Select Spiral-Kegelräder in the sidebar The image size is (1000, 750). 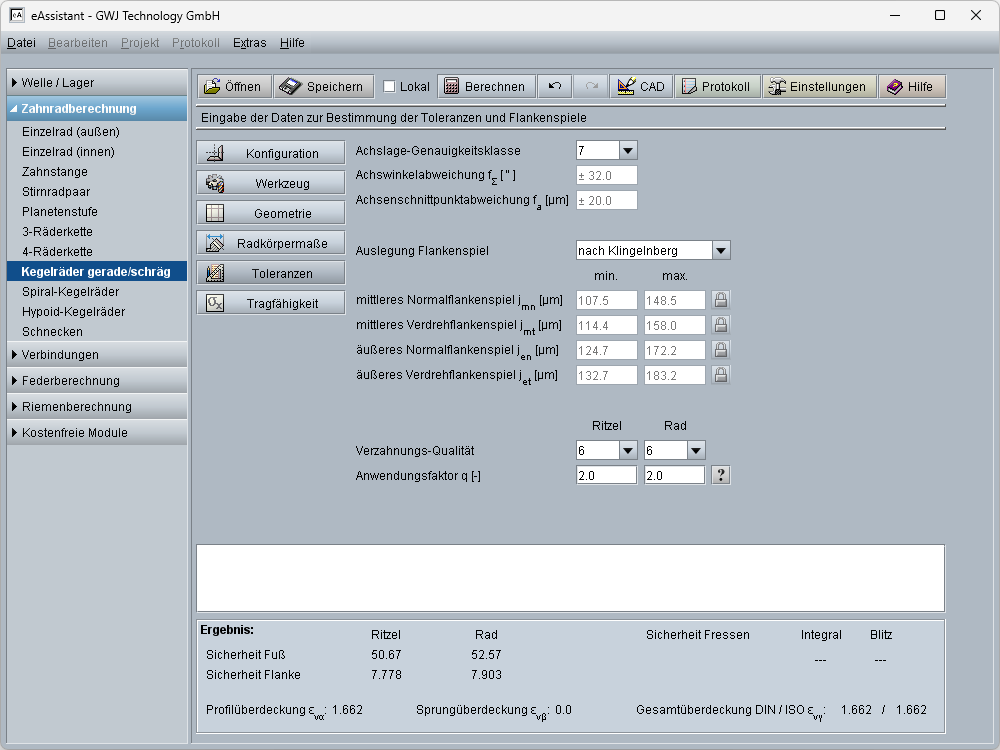pos(70,292)
